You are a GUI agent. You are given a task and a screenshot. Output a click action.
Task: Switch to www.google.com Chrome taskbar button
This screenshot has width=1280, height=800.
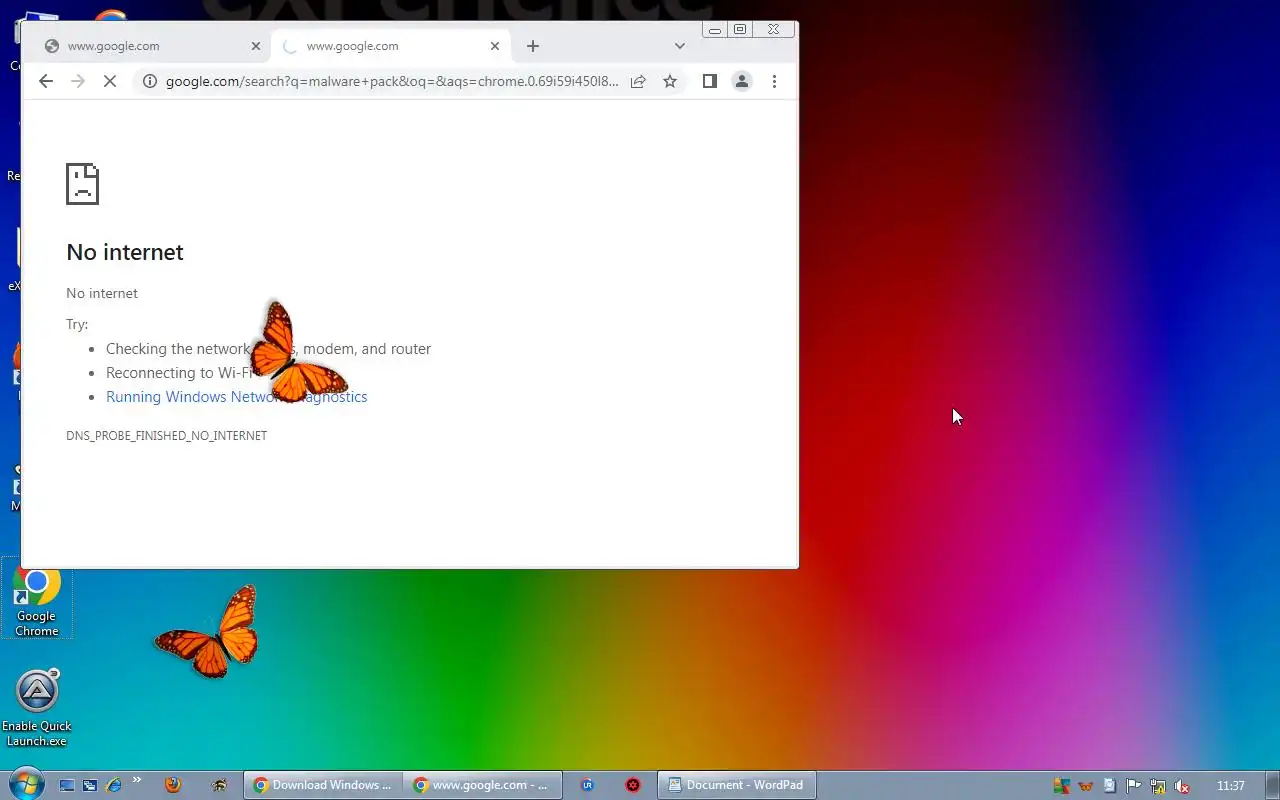[482, 786]
